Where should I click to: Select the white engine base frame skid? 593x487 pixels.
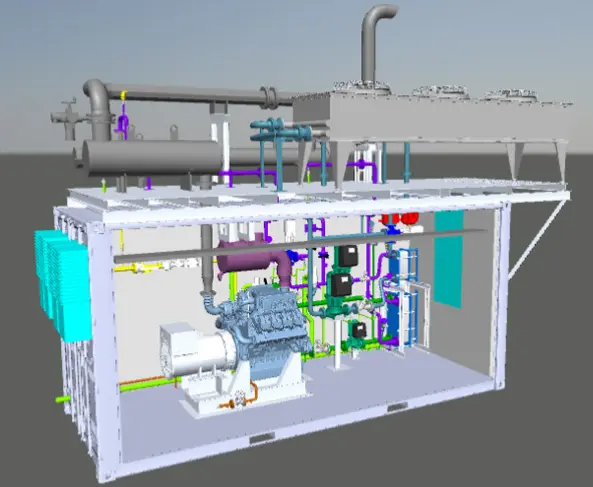click(246, 393)
